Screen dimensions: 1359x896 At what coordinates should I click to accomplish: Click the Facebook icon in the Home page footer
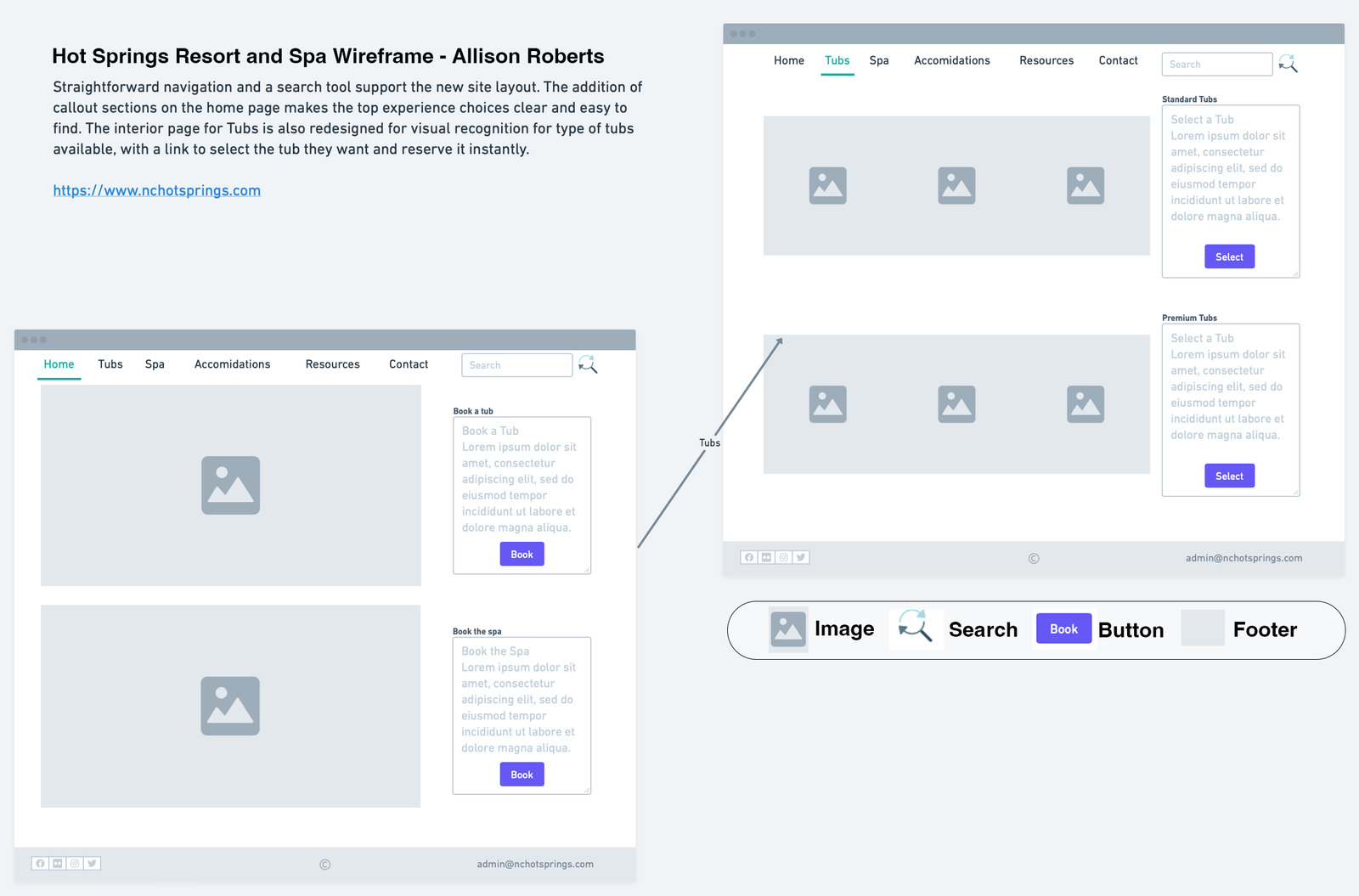point(40,863)
